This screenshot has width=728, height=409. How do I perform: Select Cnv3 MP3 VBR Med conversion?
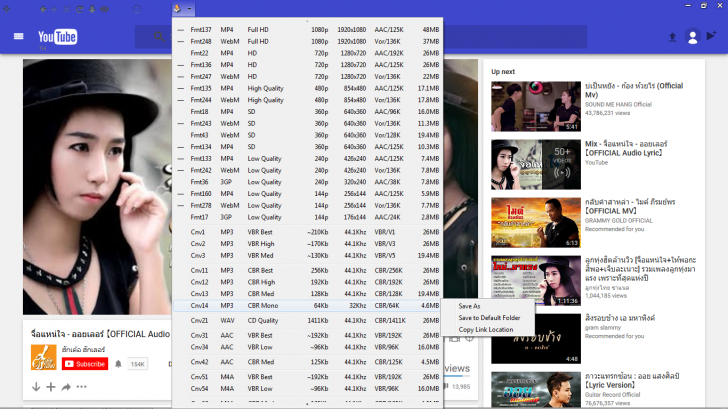[307, 256]
